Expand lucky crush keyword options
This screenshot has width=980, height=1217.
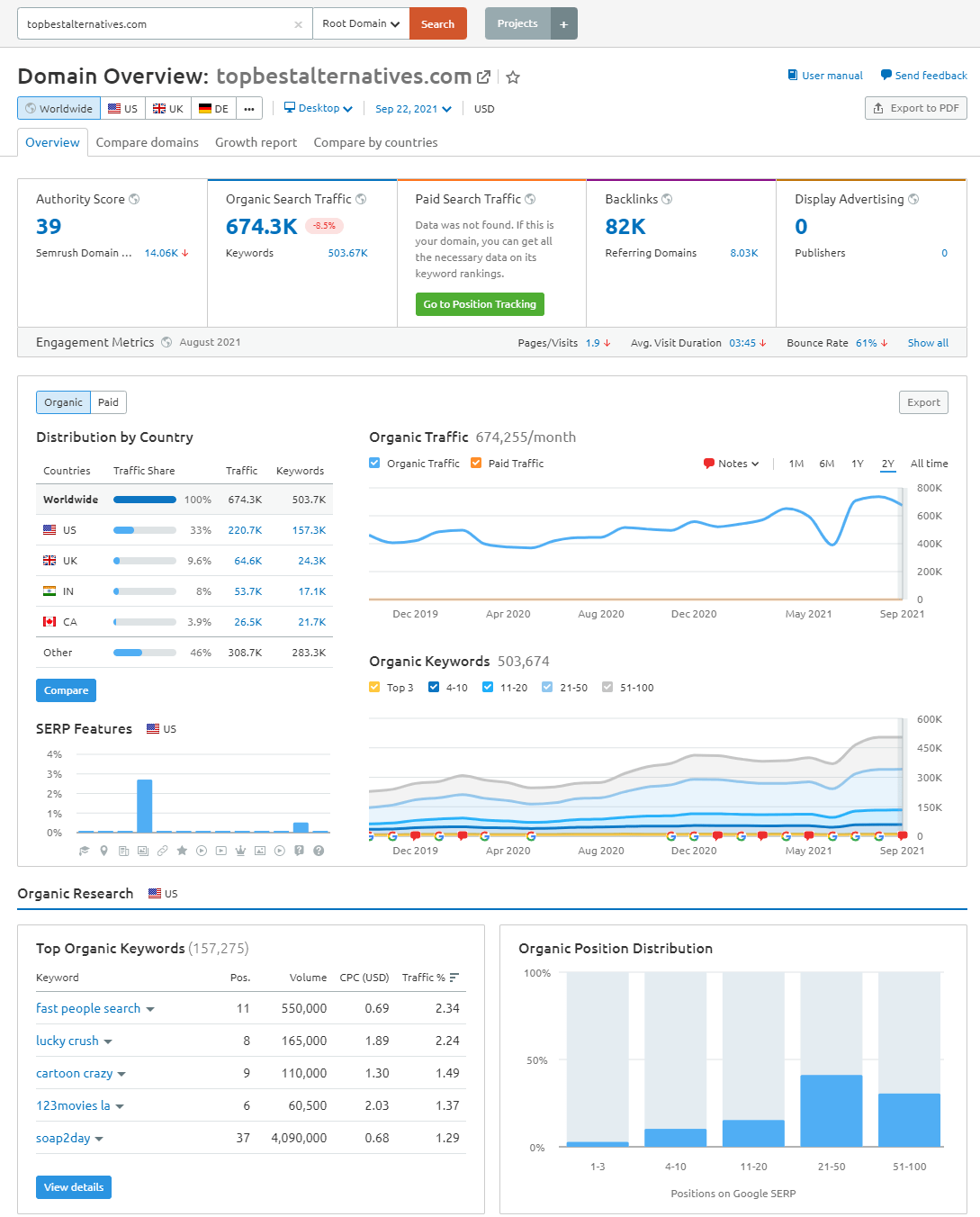tap(108, 1041)
